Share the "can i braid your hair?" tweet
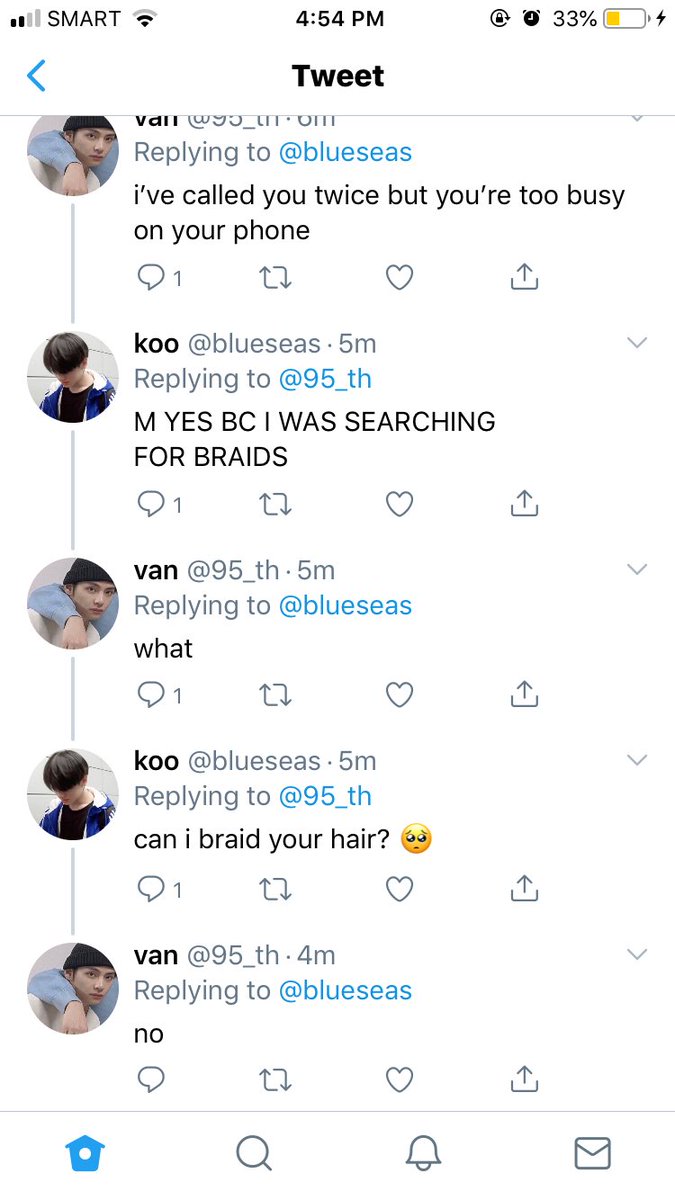This screenshot has height=1200, width=675. point(525,887)
